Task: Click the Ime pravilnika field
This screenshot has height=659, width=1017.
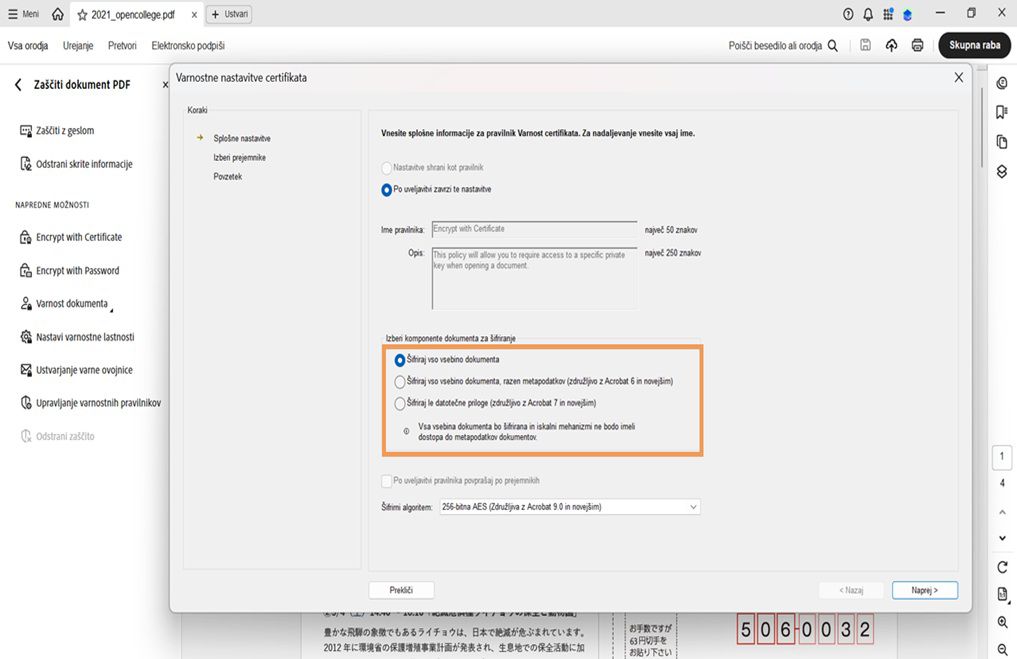Action: [534, 229]
